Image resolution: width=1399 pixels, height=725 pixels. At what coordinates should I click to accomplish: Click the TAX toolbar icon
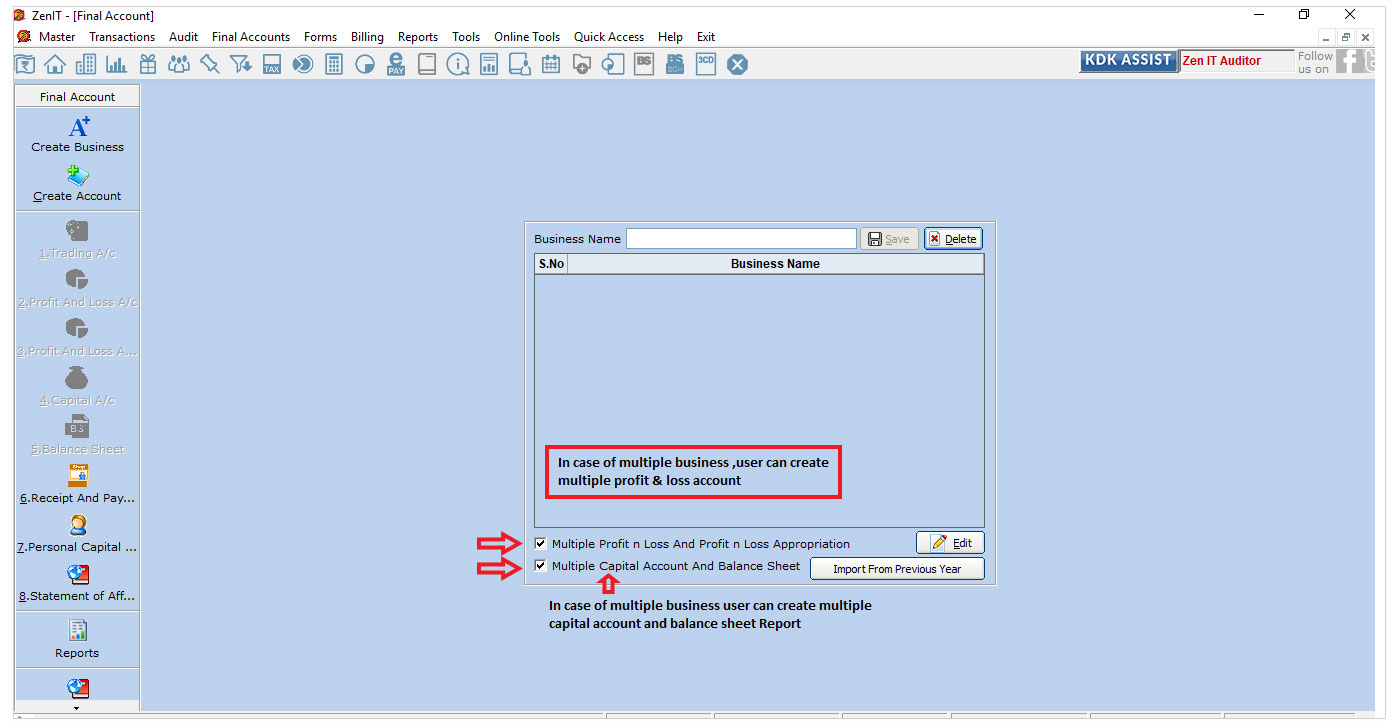click(272, 64)
